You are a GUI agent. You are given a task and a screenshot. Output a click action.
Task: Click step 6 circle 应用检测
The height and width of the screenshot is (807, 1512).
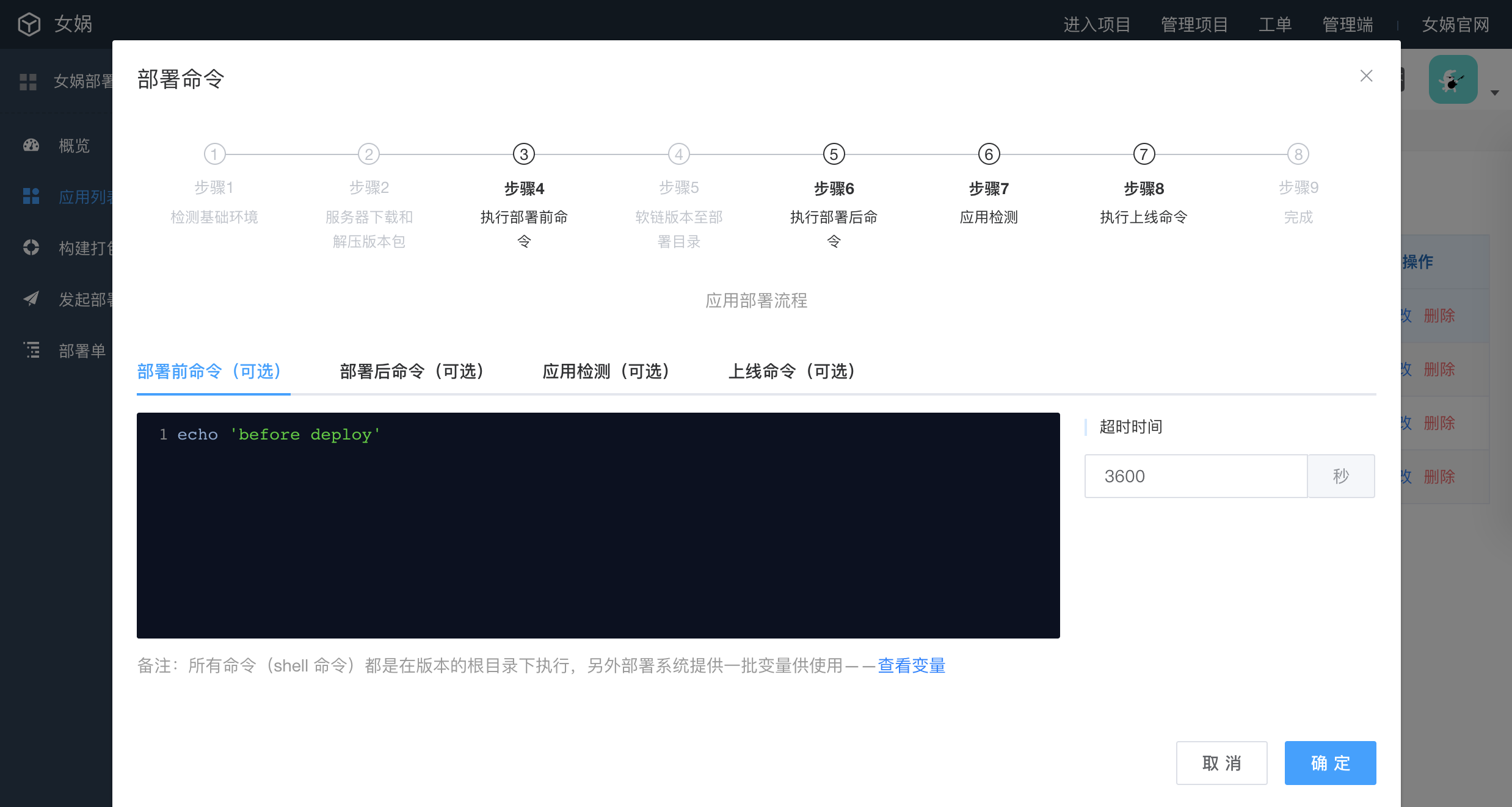click(x=989, y=154)
